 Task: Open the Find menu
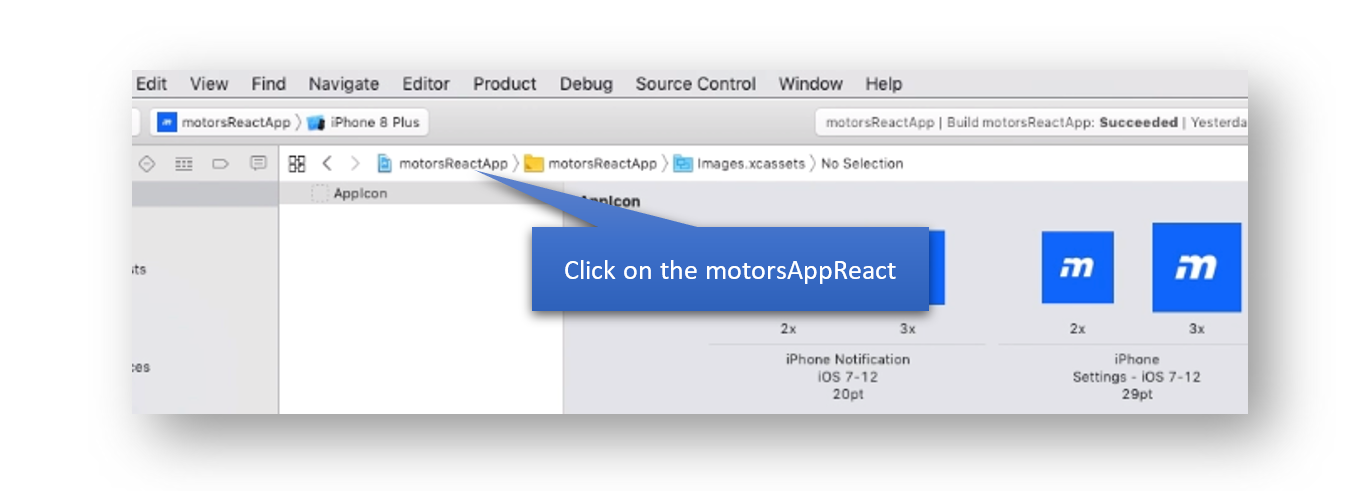(x=268, y=84)
